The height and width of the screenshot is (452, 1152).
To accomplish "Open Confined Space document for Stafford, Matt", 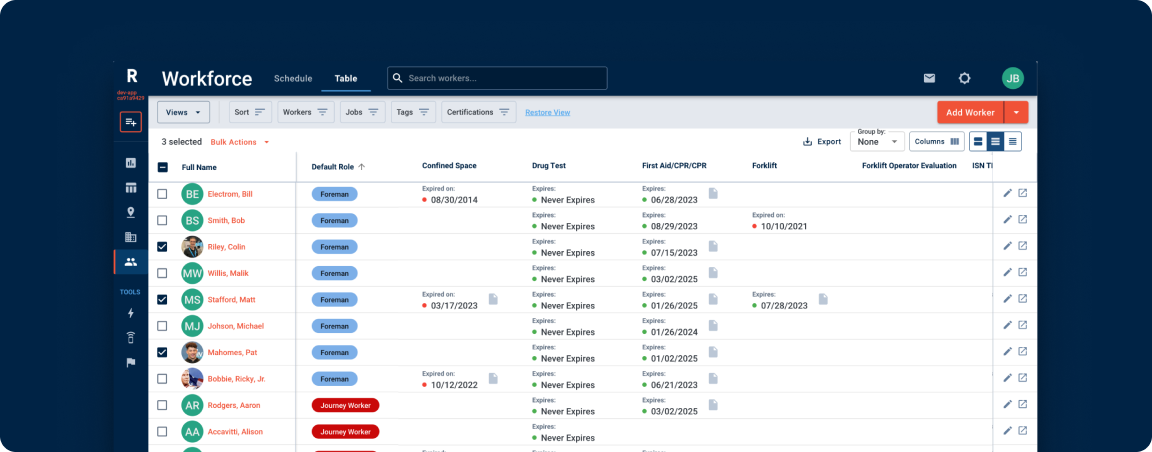I will (x=493, y=299).
